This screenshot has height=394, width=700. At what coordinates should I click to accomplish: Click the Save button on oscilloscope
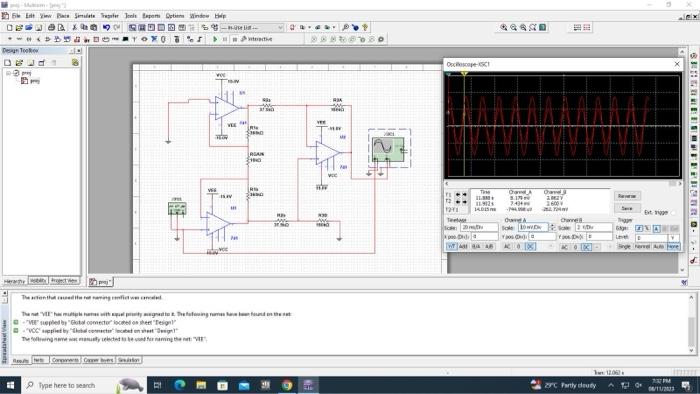[627, 208]
